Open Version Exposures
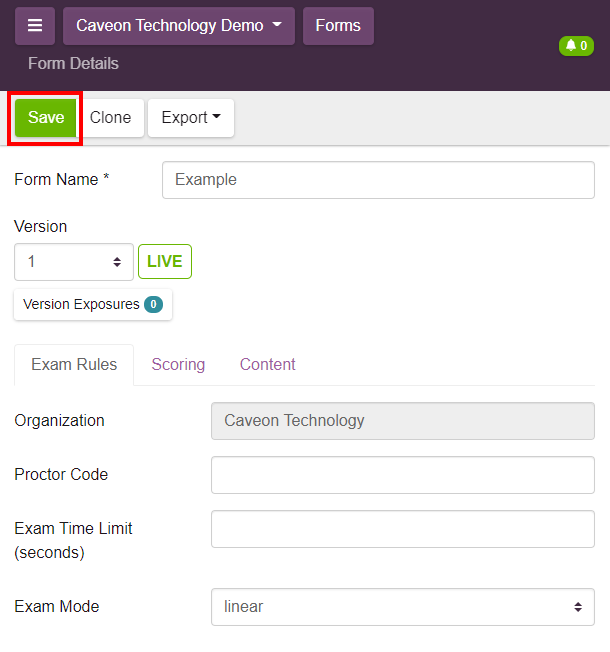610x652 pixels. pos(81,304)
